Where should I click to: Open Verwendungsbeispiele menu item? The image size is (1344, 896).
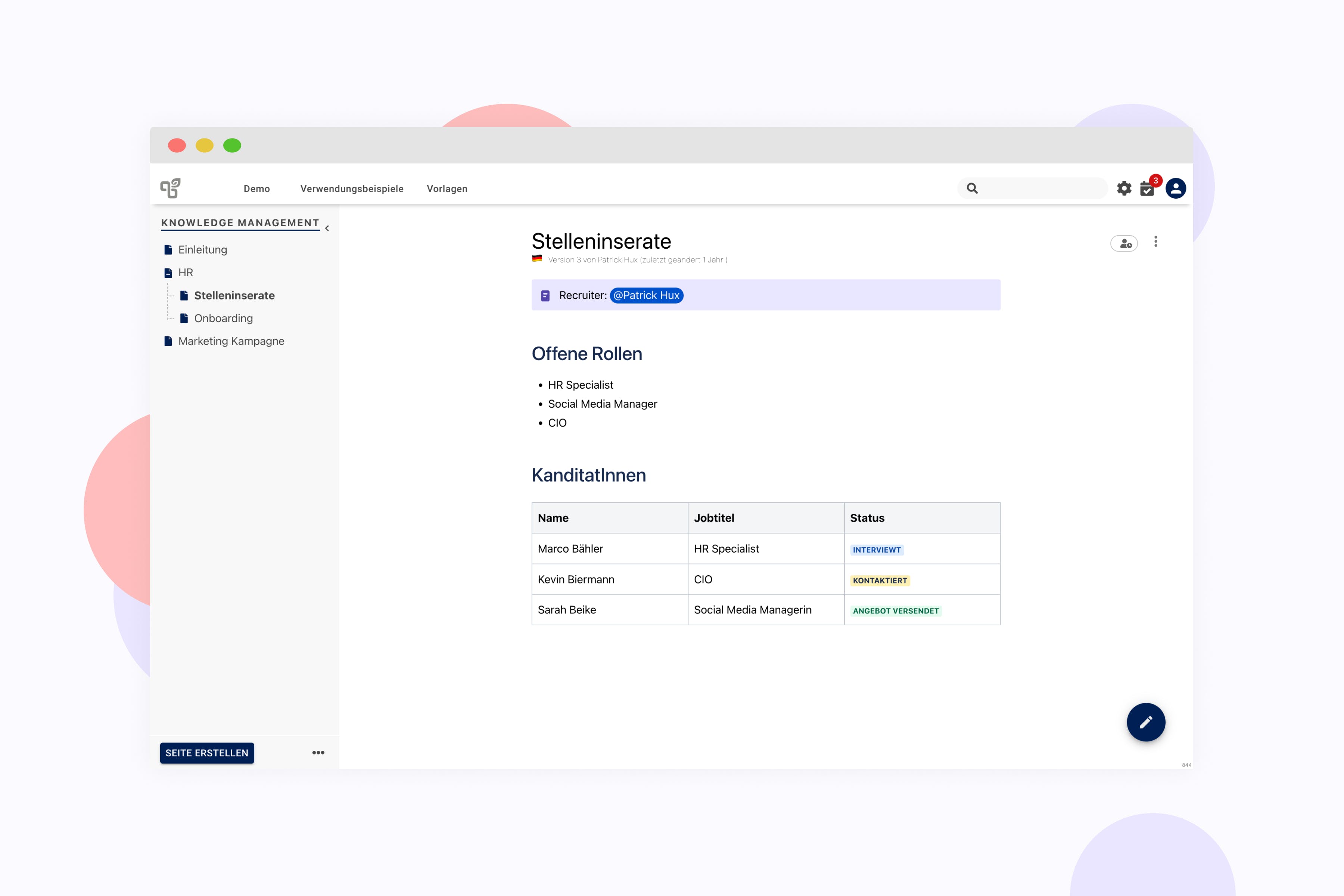click(x=351, y=189)
